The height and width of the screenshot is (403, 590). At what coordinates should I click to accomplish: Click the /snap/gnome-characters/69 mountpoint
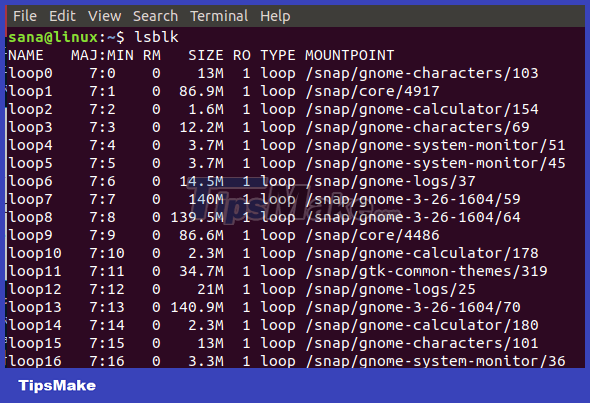coord(418,127)
